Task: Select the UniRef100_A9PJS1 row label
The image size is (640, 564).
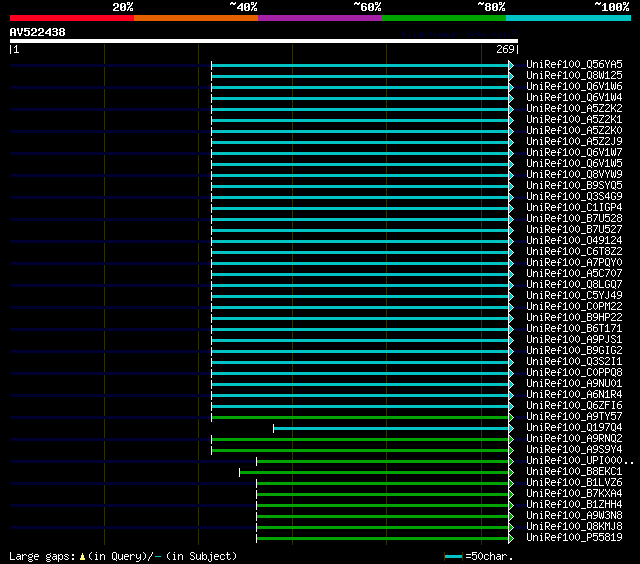Action: pos(574,340)
